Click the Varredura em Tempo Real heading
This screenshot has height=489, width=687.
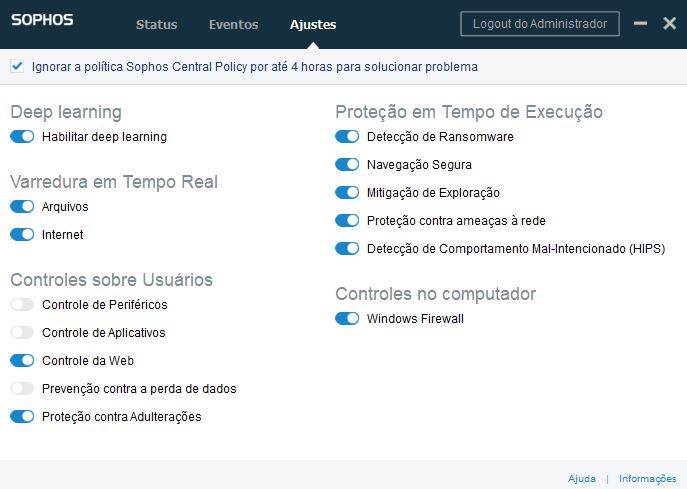pyautogui.click(x=114, y=182)
